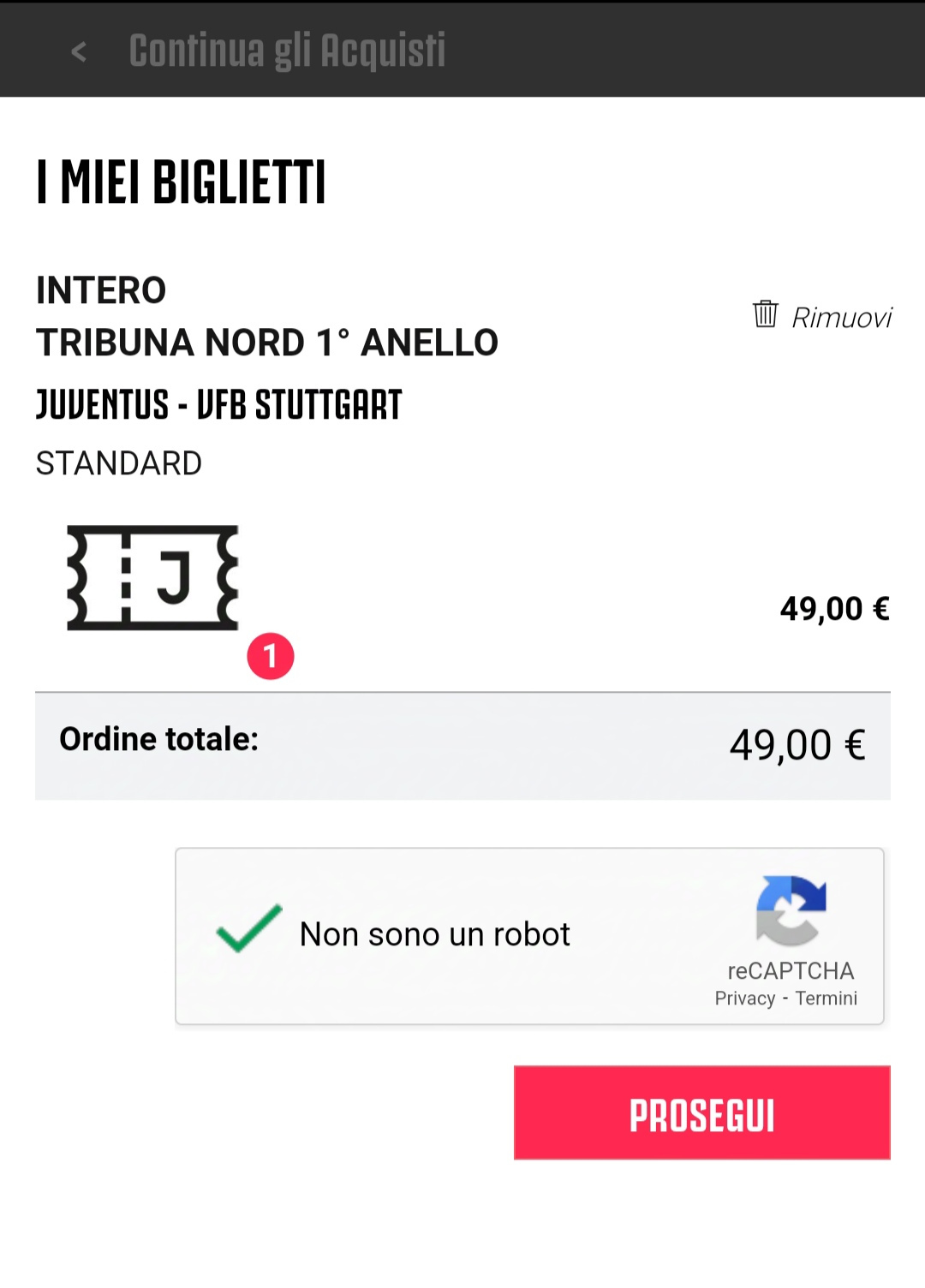Click the I MIEI BIGLIETTI heading
The image size is (925, 1288).
[x=182, y=182]
